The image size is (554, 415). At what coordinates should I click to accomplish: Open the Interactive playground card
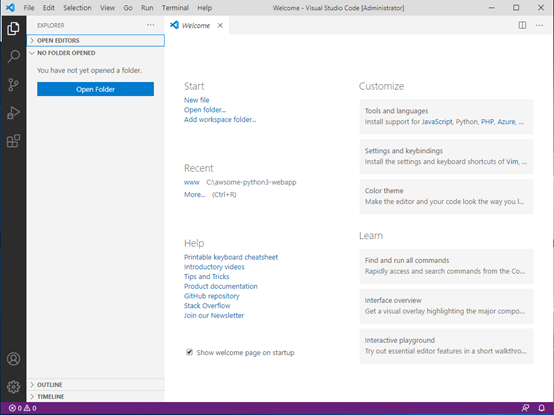click(x=446, y=346)
